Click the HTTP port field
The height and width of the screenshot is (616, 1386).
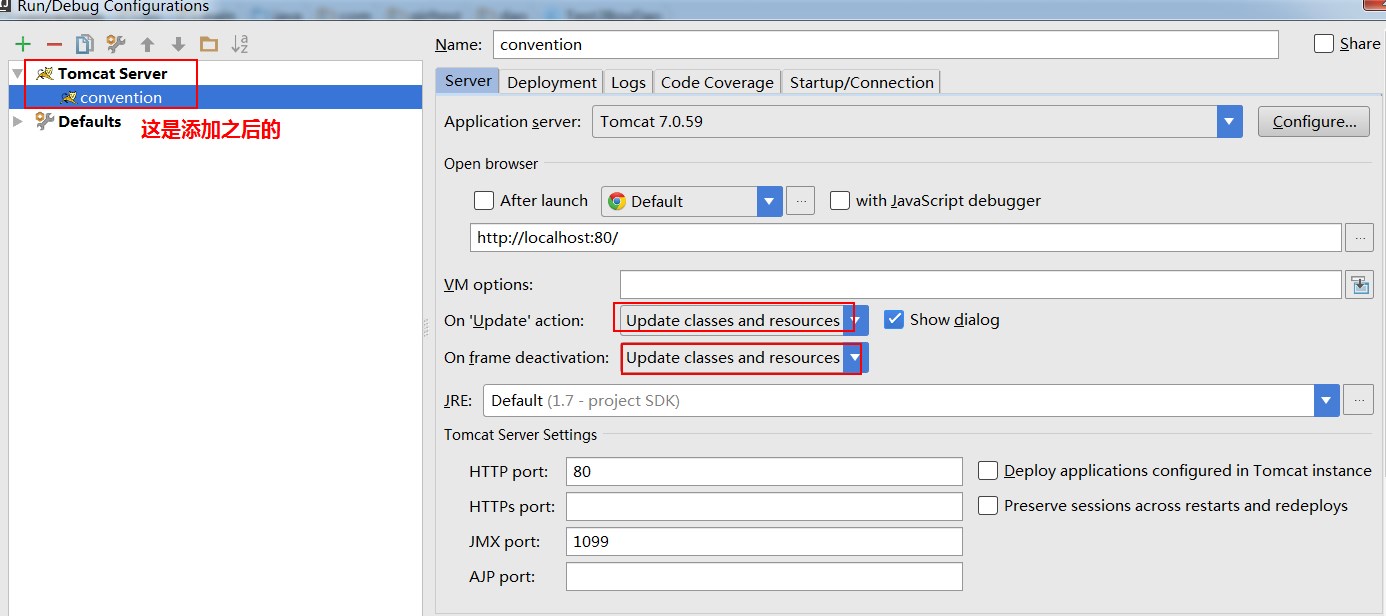(764, 471)
